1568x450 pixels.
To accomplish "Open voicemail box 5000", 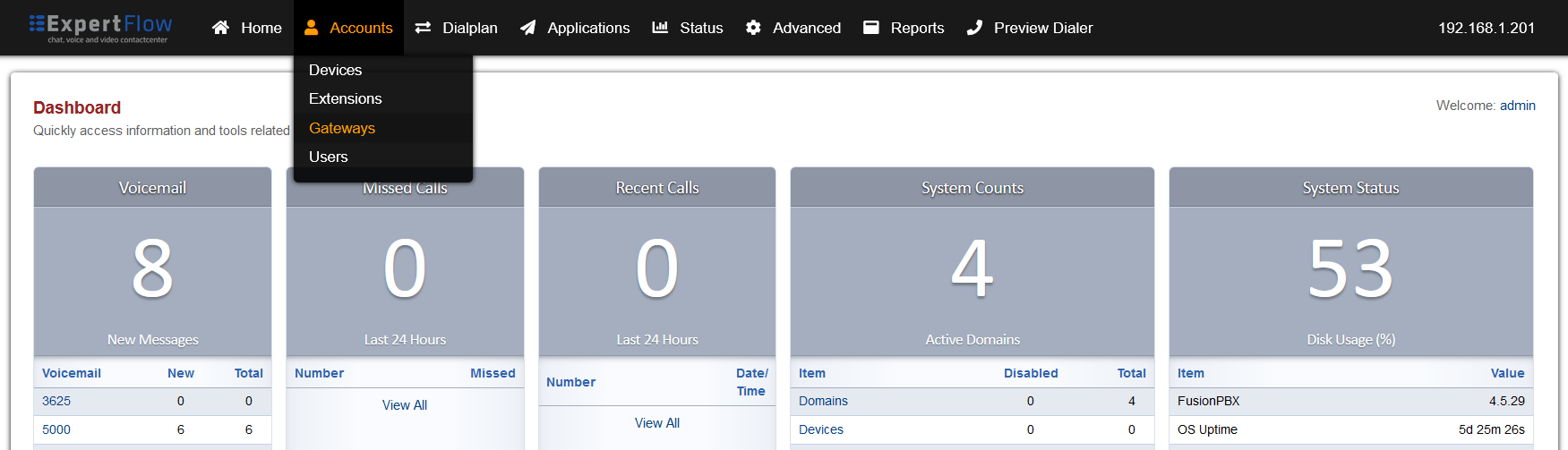I will pos(56,429).
